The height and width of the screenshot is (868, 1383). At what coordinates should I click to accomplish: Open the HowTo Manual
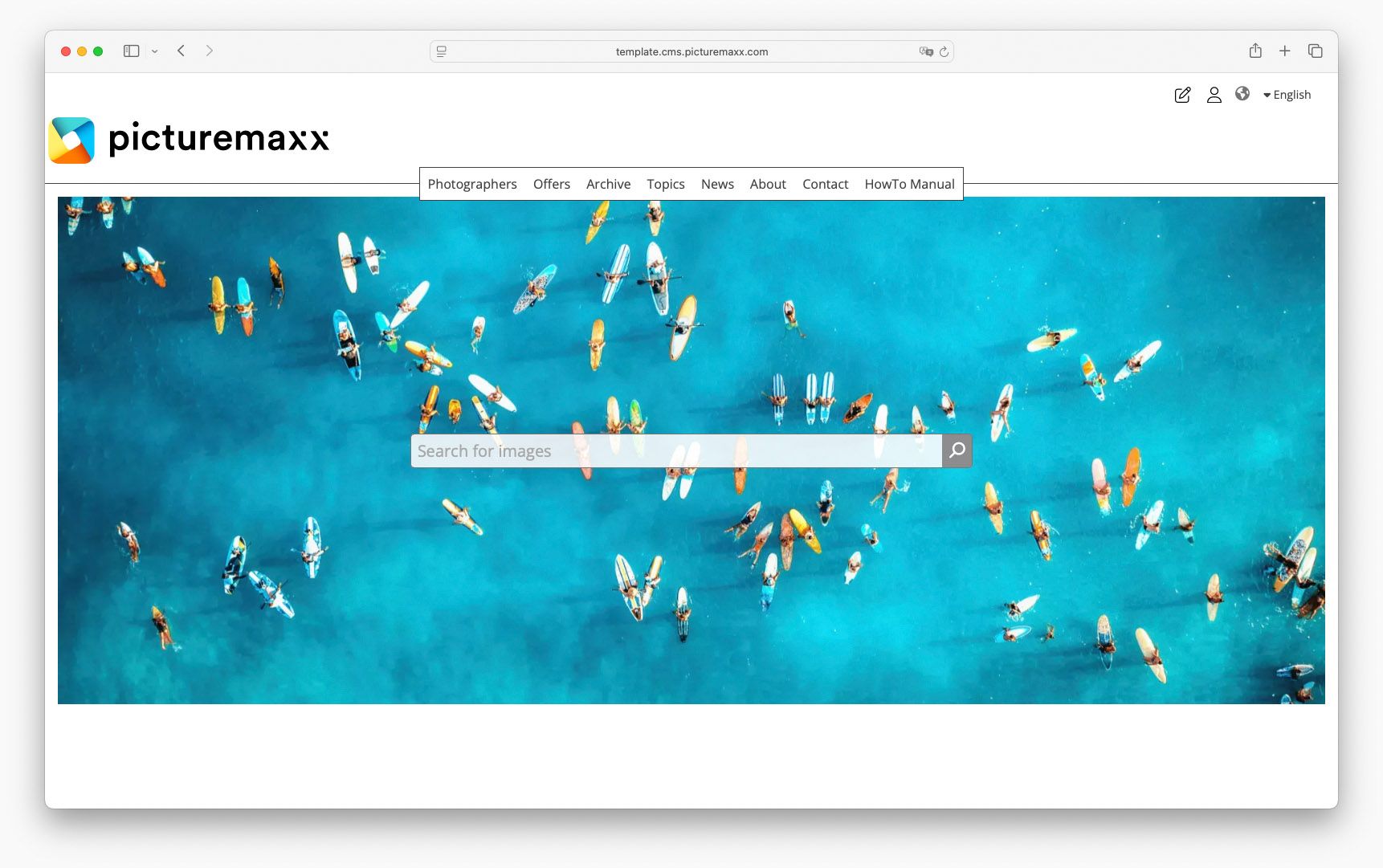pyautogui.click(x=909, y=184)
